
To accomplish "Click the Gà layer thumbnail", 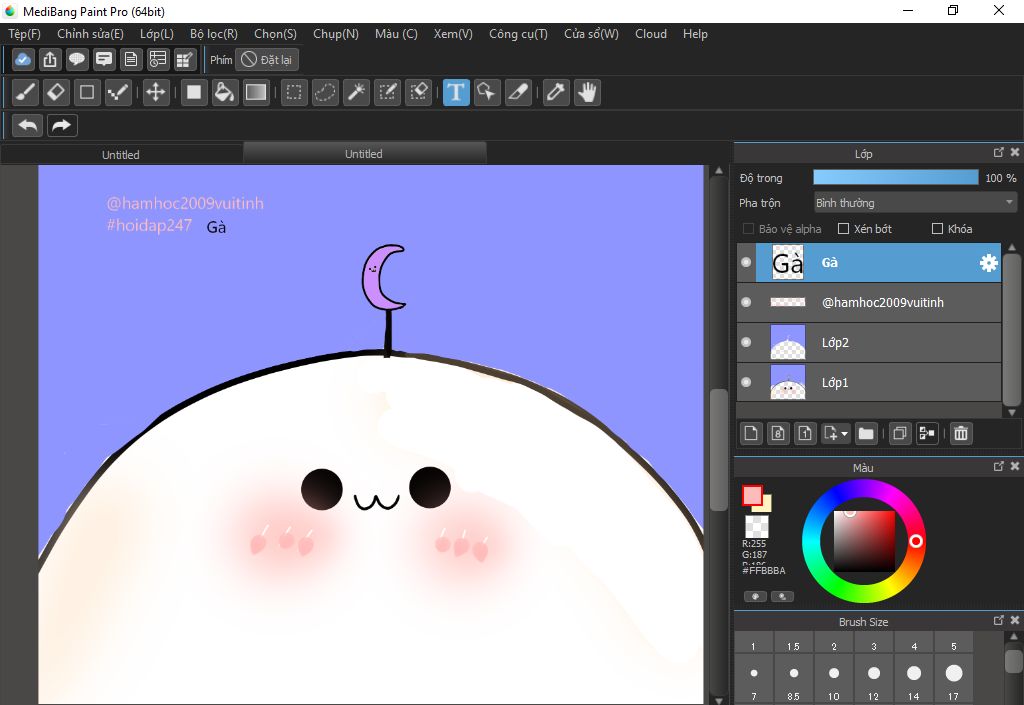I will coord(788,262).
